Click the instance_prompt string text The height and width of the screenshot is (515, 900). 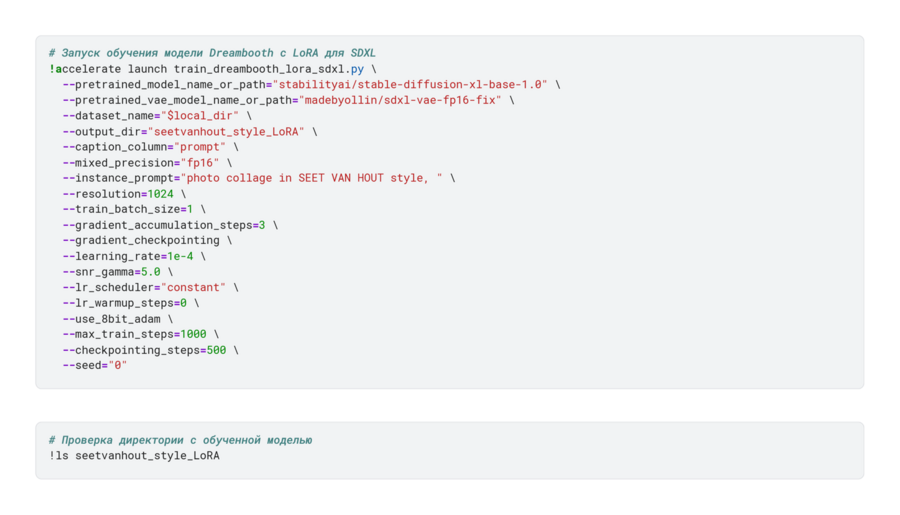coord(310,178)
